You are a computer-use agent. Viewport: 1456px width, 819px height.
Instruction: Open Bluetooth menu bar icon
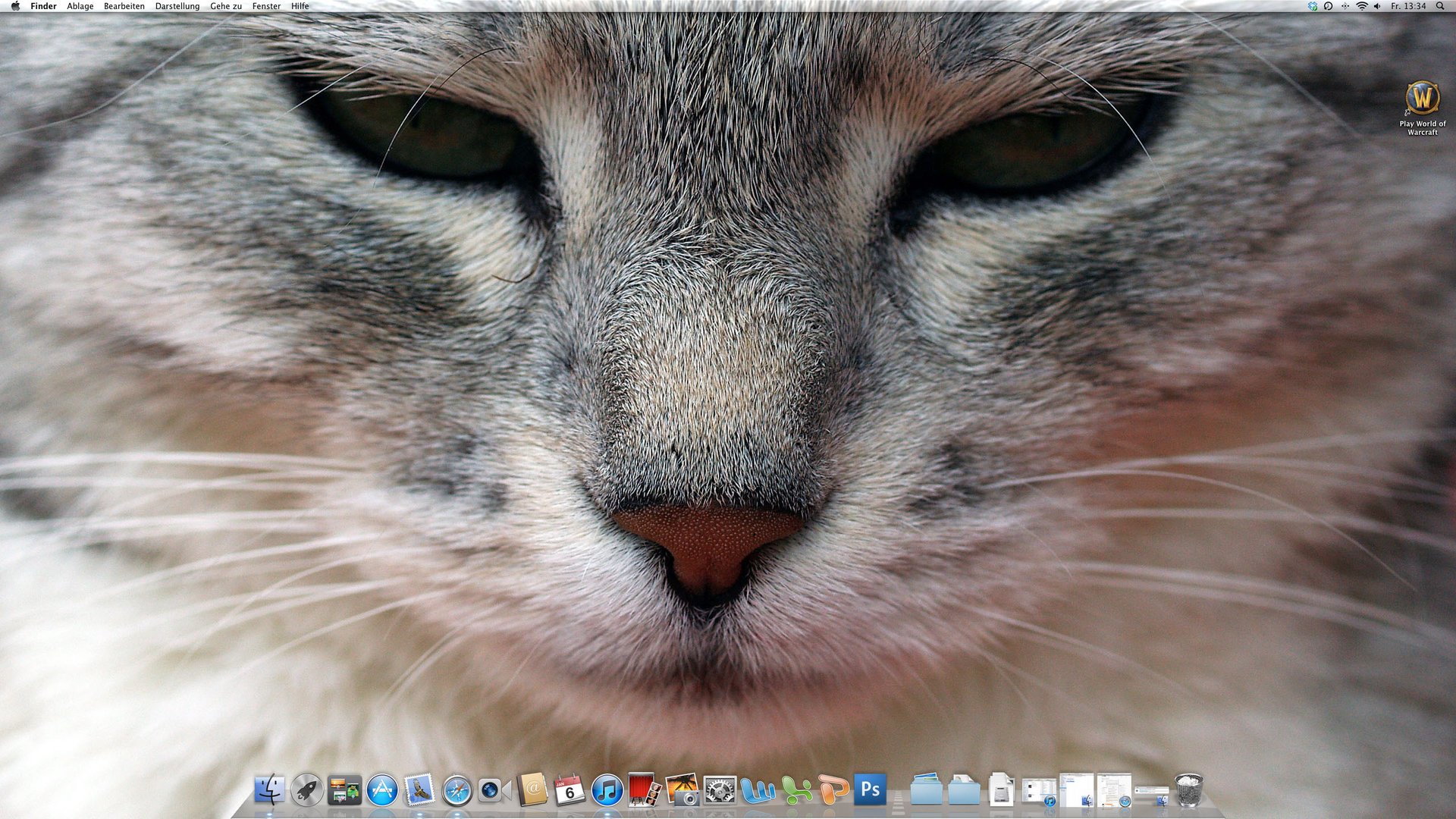[1345, 6]
